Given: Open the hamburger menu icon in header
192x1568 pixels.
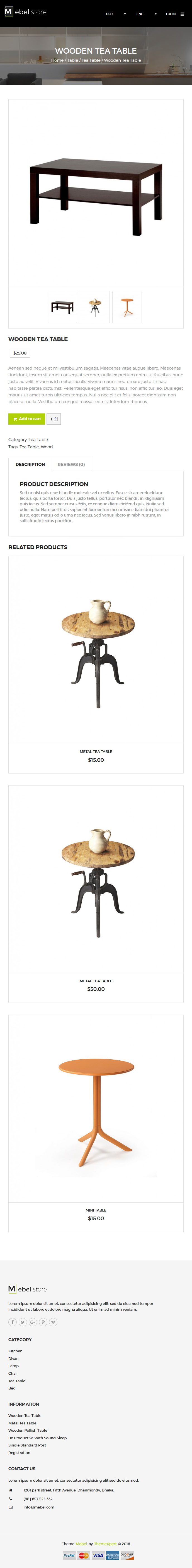Looking at the screenshot, I should (x=182, y=14).
